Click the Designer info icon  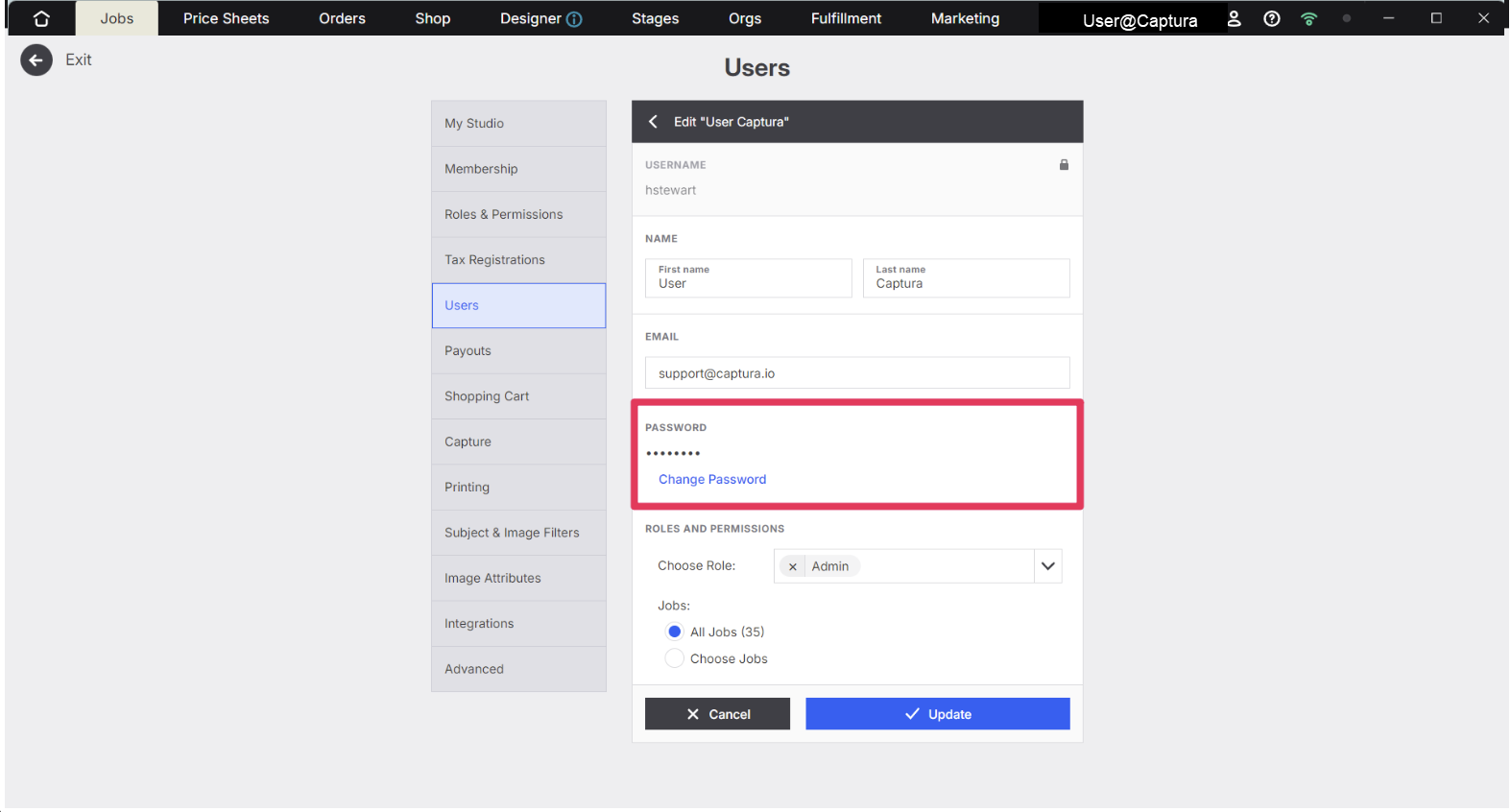point(574,19)
